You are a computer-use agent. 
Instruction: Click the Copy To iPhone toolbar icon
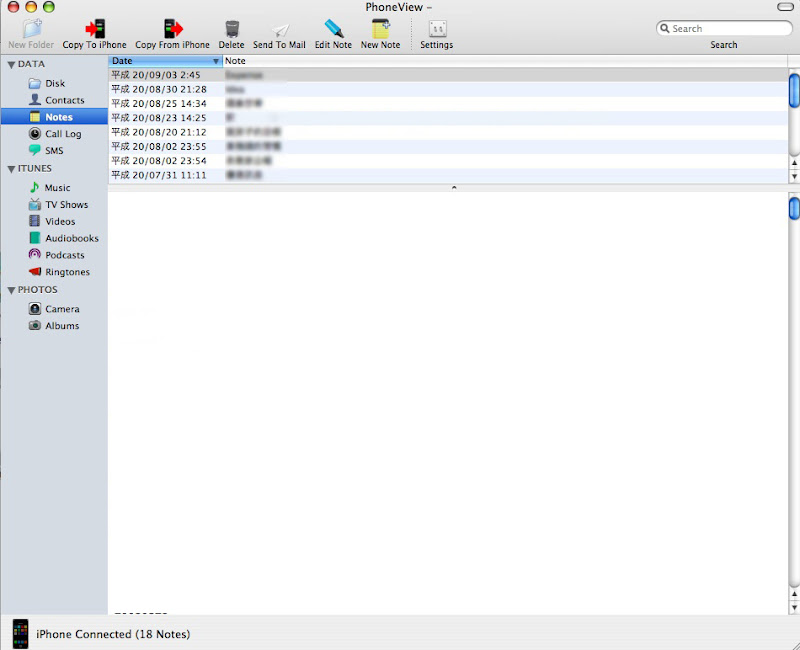coord(95,29)
